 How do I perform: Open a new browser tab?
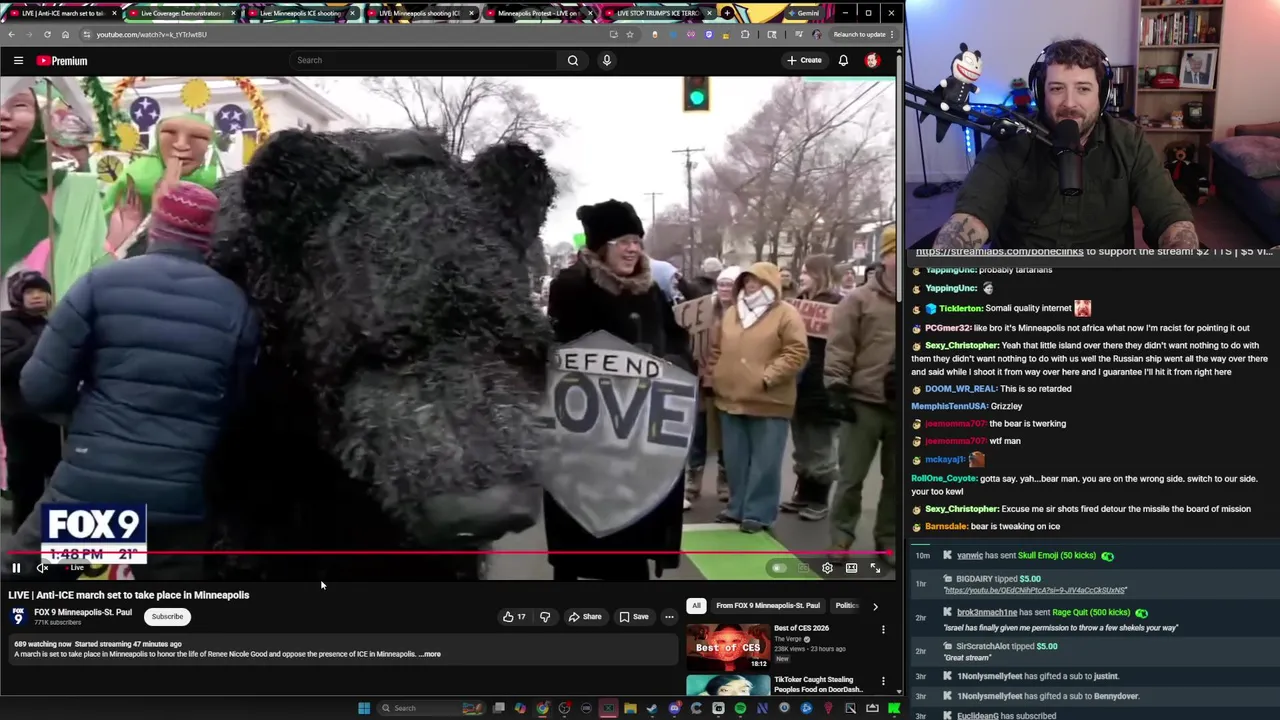click(726, 13)
